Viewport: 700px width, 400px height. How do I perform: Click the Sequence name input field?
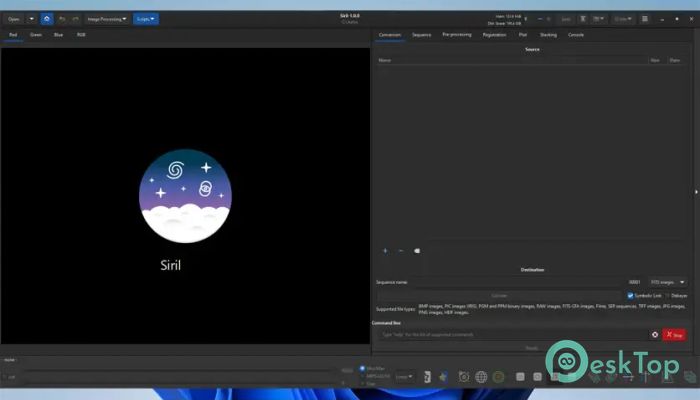coord(517,282)
